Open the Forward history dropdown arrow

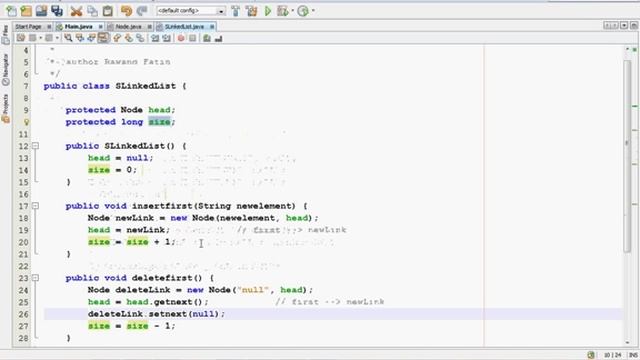pyautogui.click(x=57, y=38)
